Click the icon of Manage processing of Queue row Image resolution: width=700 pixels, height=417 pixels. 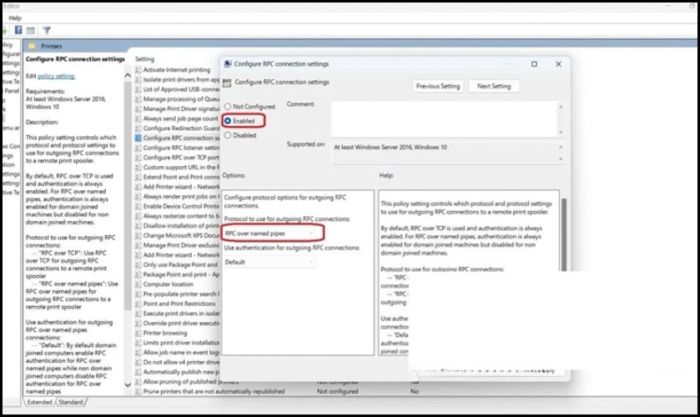pos(138,99)
